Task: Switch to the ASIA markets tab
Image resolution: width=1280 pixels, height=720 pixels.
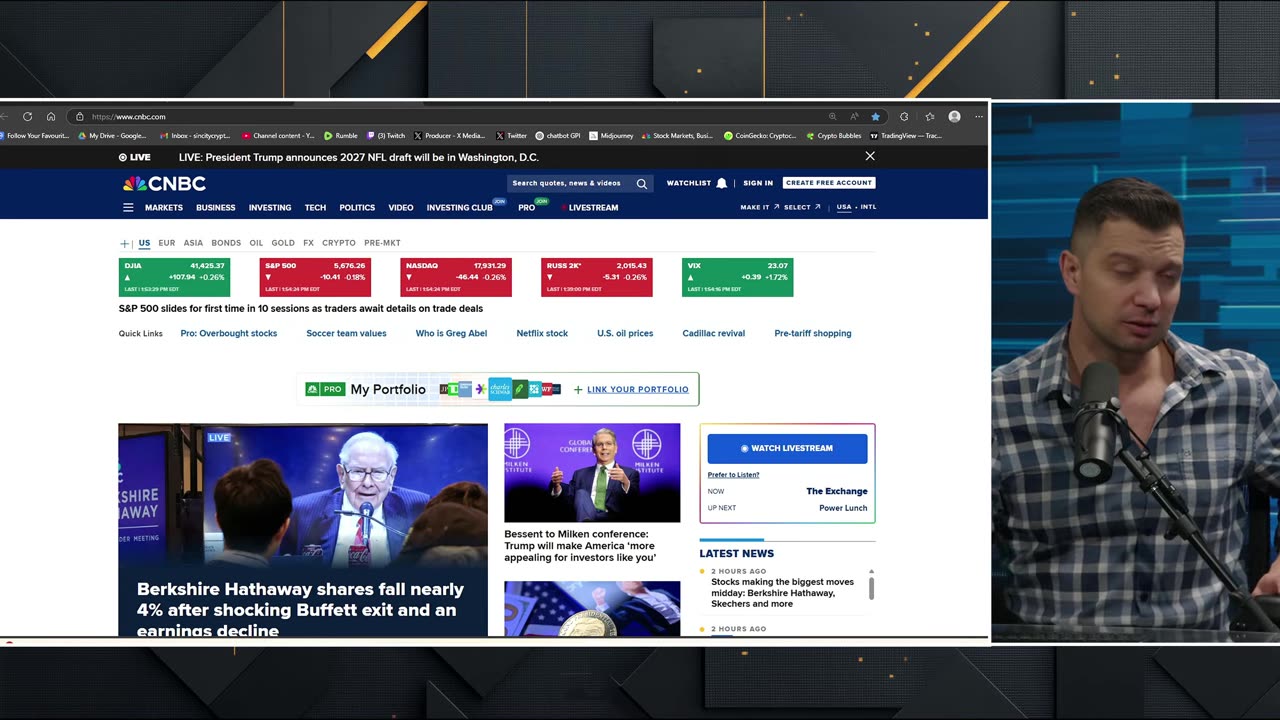Action: click(193, 243)
